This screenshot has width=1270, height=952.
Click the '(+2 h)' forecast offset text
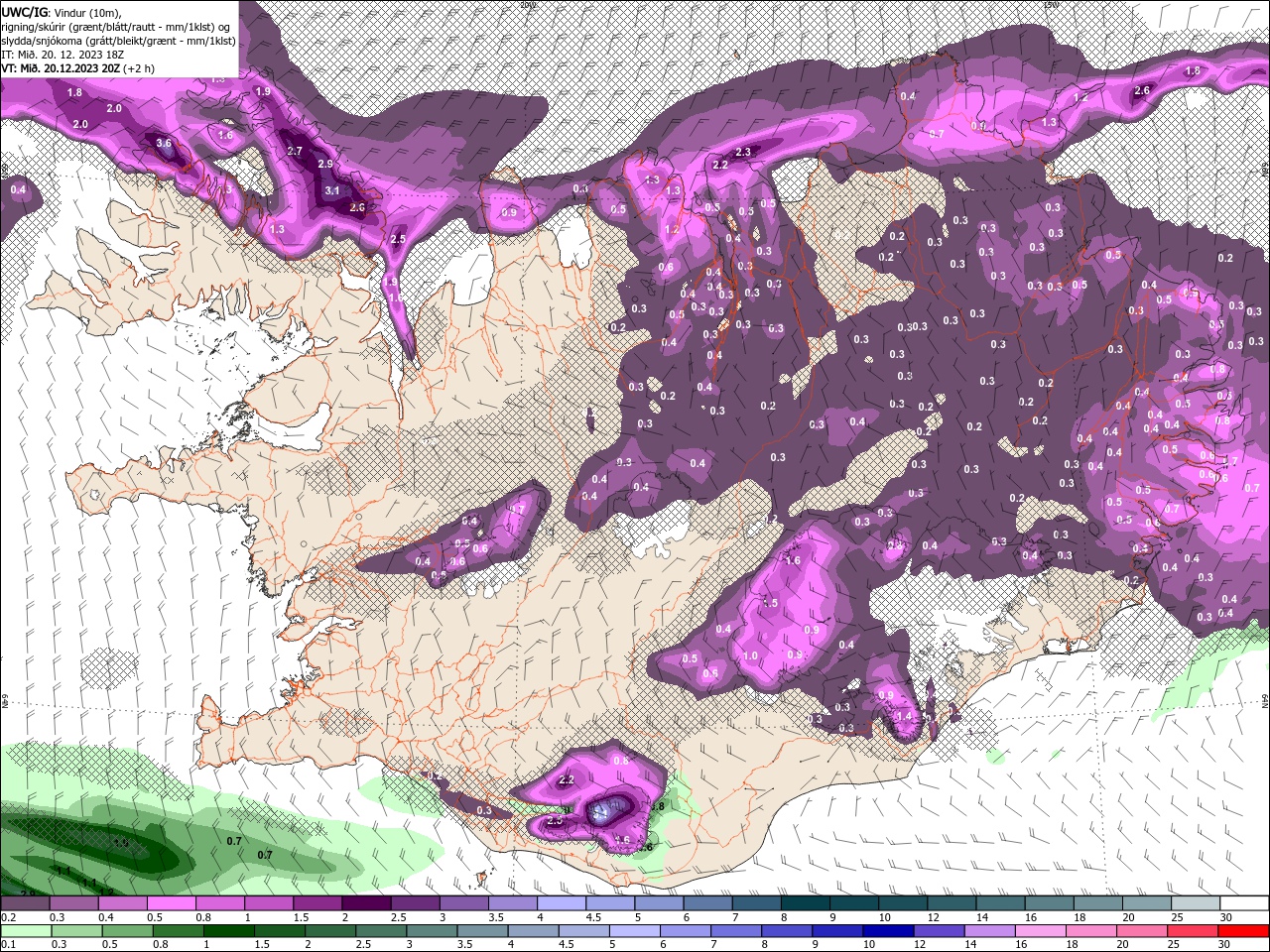tap(139, 68)
